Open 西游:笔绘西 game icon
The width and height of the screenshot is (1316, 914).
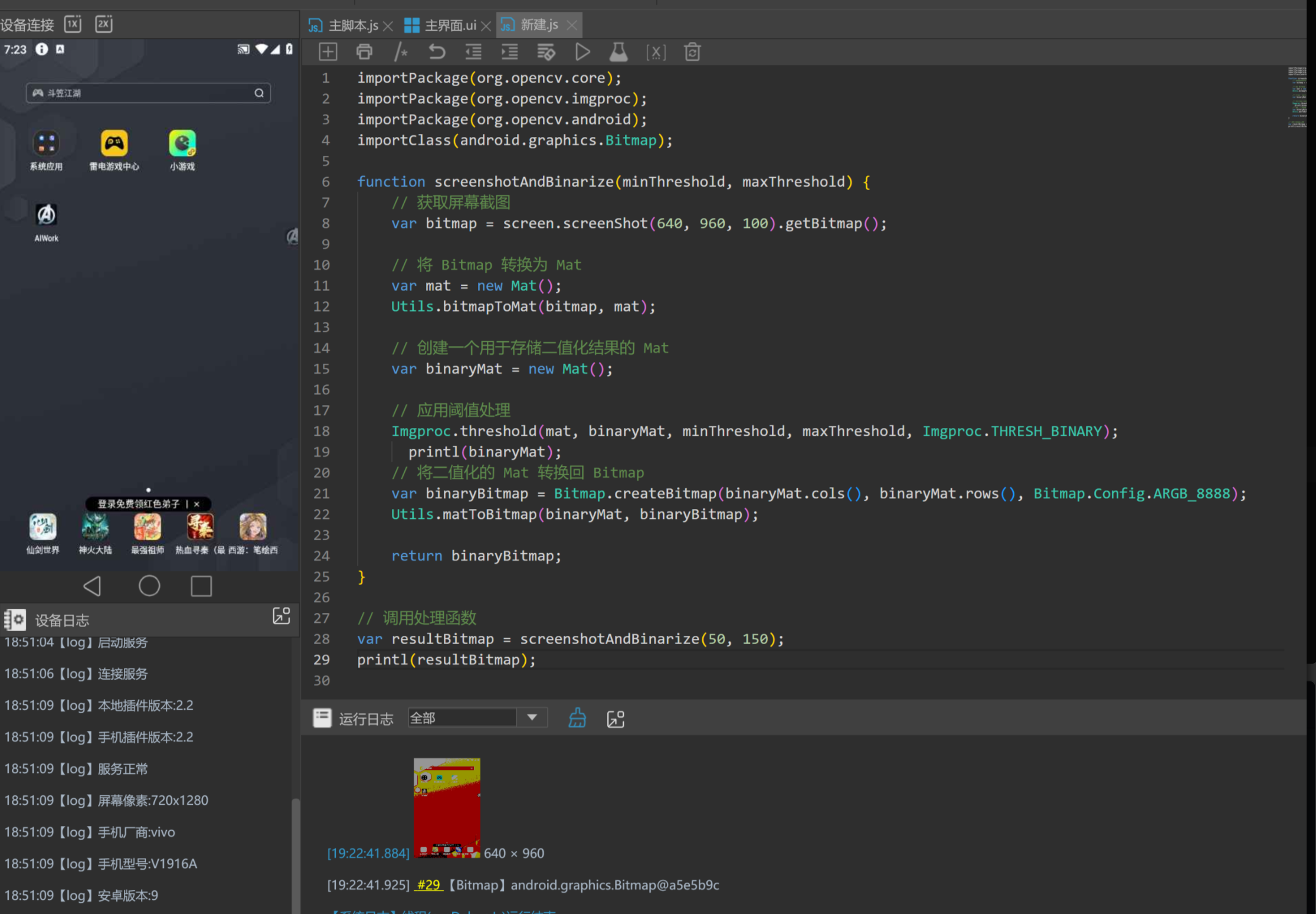(253, 526)
